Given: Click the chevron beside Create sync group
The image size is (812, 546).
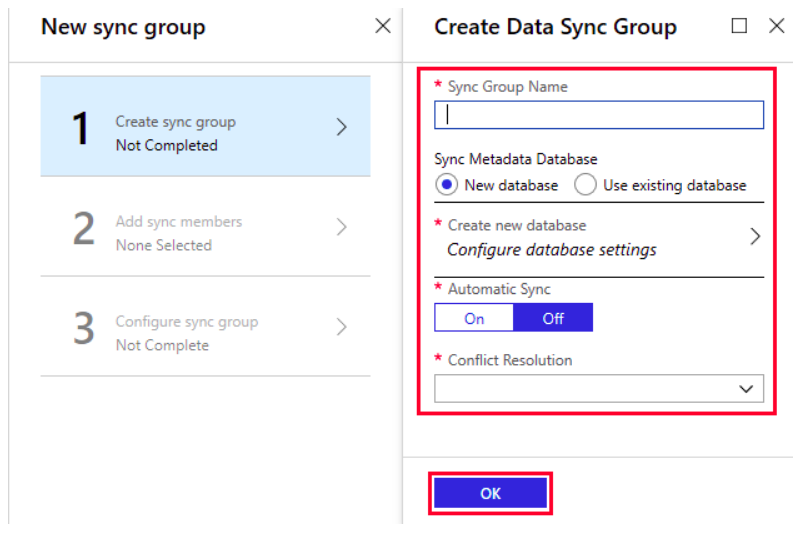Looking at the screenshot, I should (x=341, y=128).
